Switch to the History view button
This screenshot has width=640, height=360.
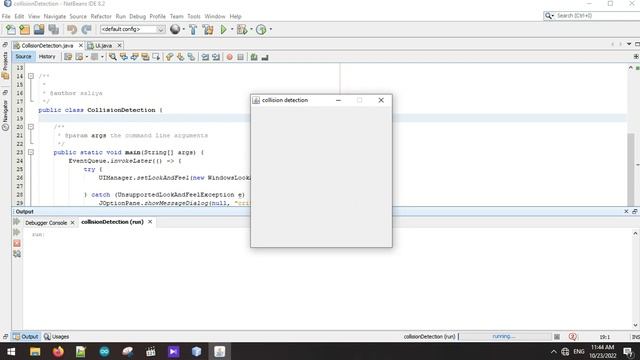(x=47, y=57)
